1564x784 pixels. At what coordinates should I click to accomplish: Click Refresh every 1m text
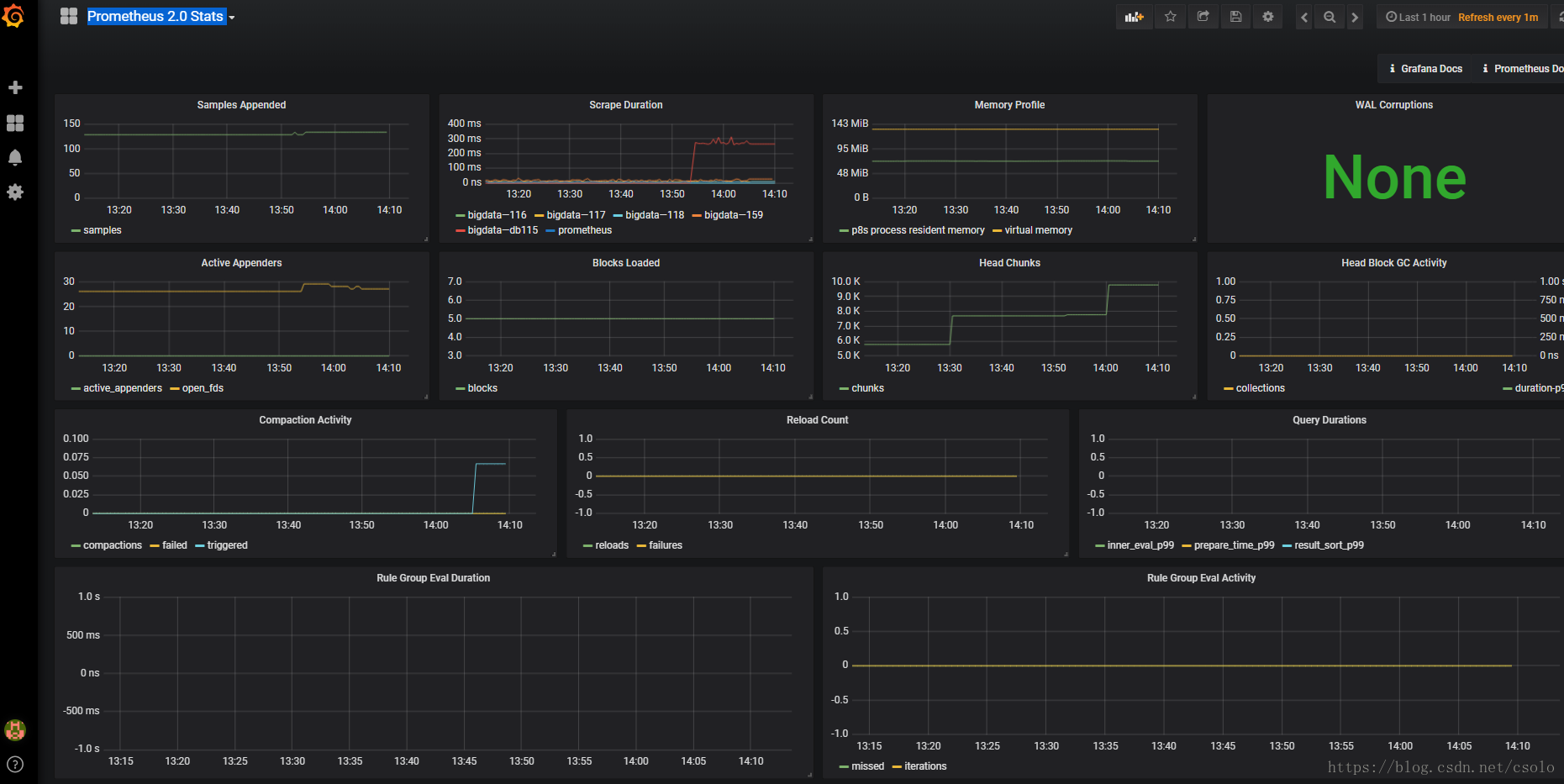[x=1498, y=17]
